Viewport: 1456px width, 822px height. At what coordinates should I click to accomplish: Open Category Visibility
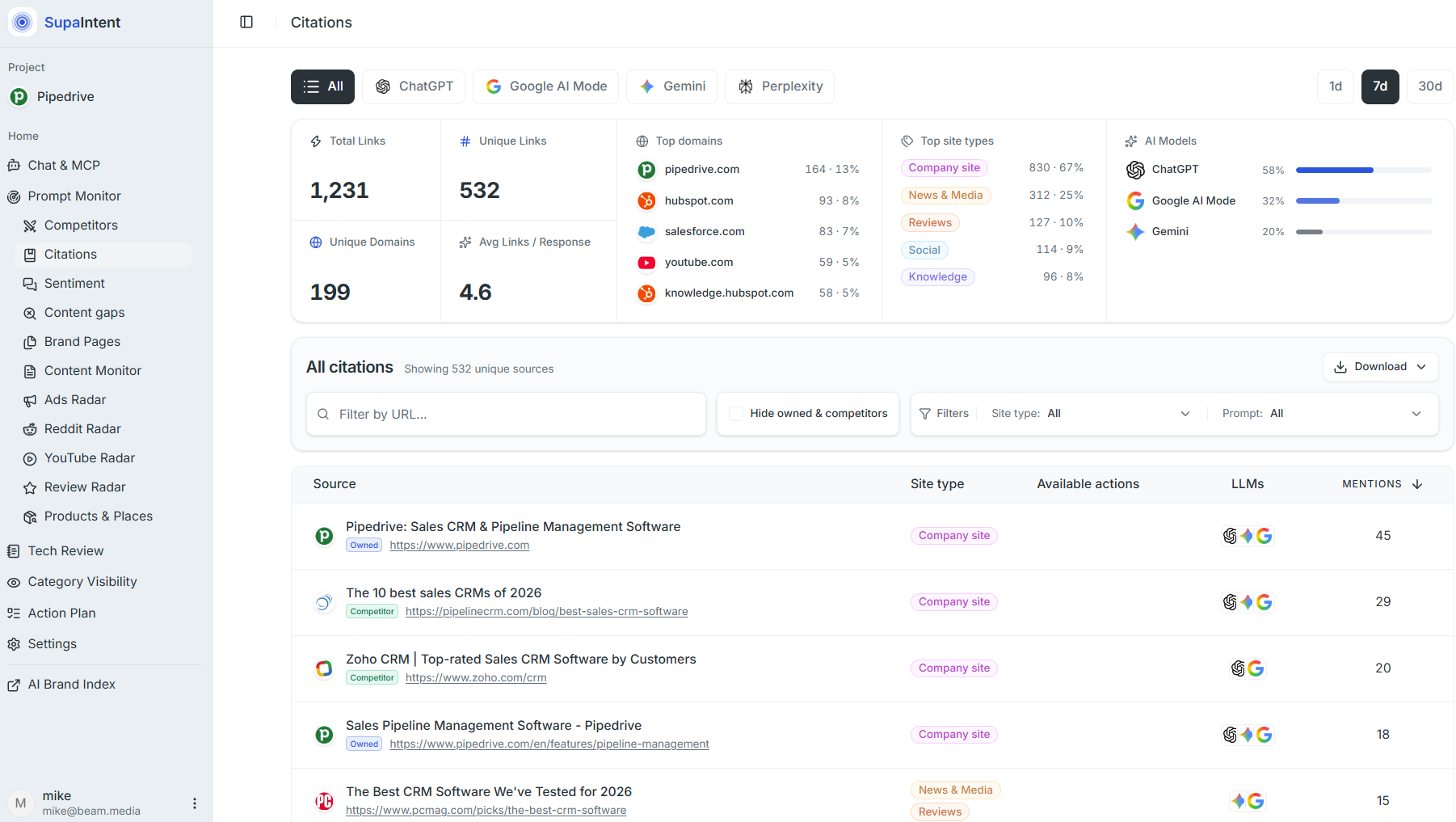[82, 581]
